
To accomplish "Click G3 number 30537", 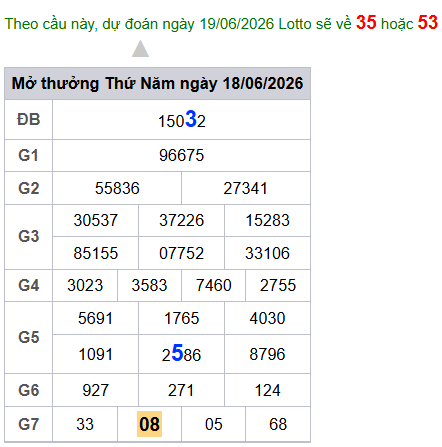I will [96, 220].
